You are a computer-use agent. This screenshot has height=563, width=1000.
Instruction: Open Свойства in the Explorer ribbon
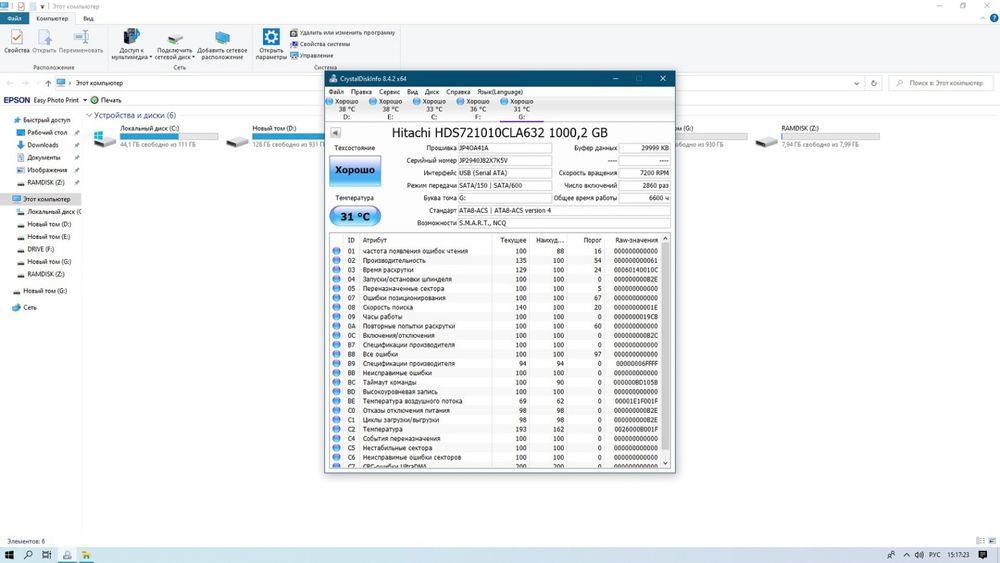click(17, 42)
